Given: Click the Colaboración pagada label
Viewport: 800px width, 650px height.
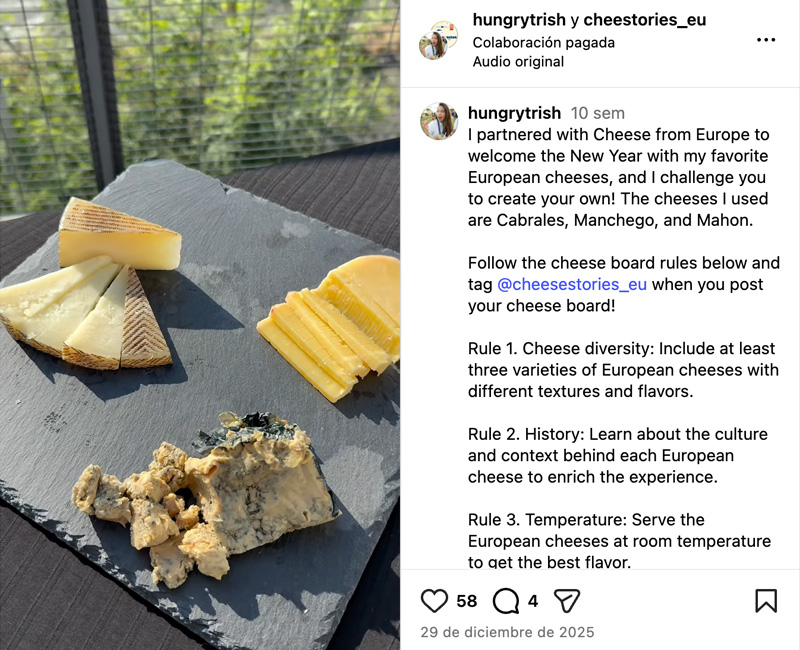Looking at the screenshot, I should click(543, 42).
